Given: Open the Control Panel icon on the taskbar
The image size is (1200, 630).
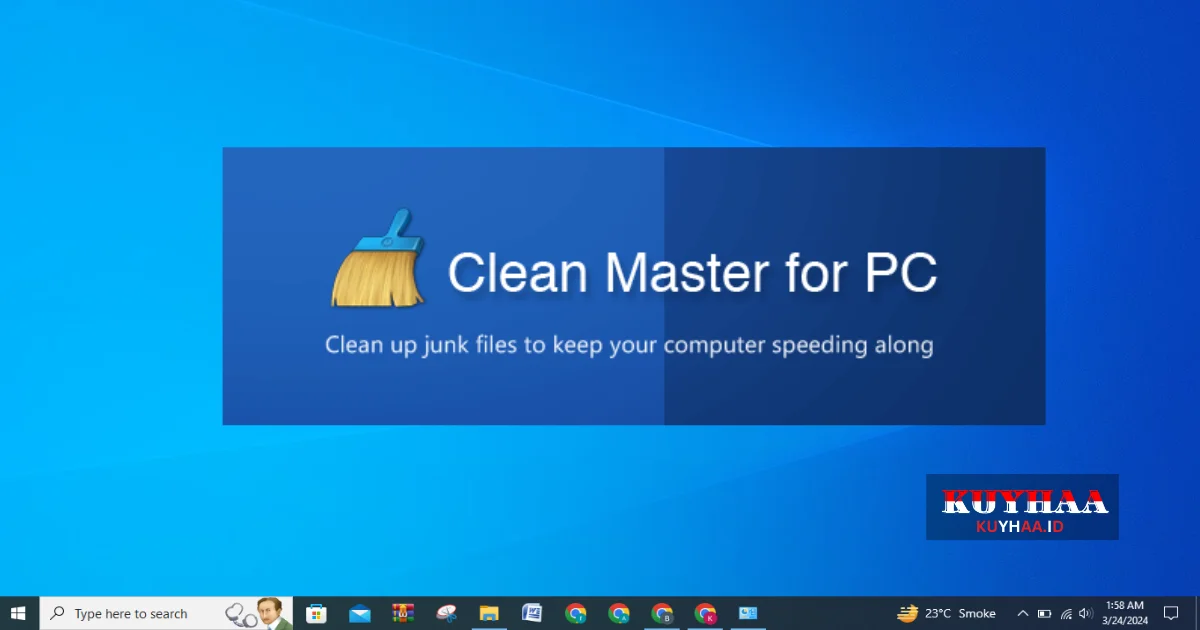Looking at the screenshot, I should [x=748, y=613].
